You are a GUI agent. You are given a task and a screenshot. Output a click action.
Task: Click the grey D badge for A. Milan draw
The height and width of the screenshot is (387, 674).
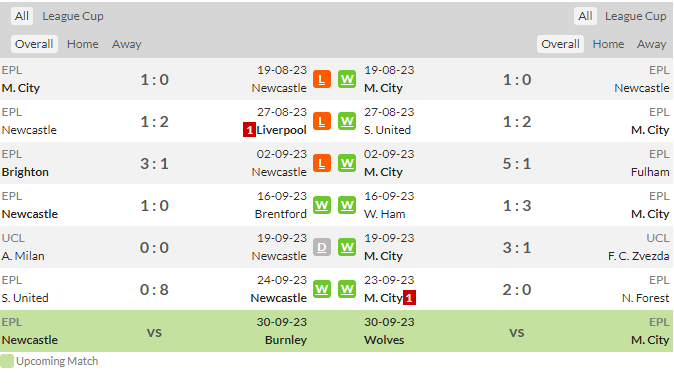click(x=322, y=247)
